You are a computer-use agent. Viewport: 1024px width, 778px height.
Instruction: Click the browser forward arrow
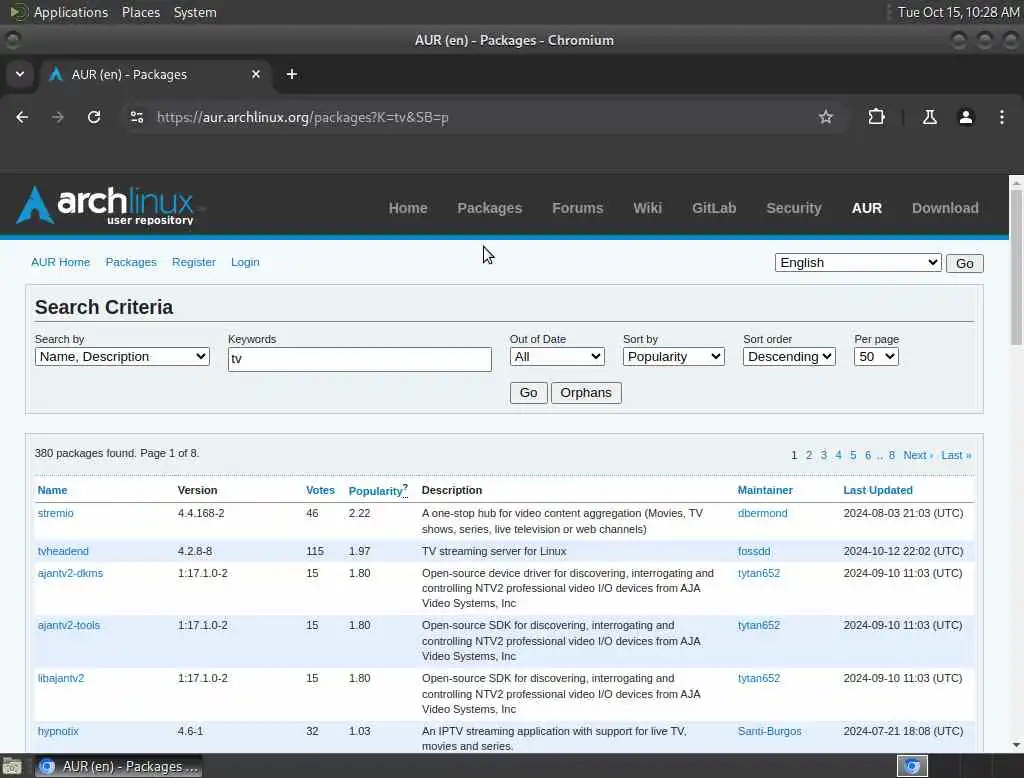pos(57,117)
